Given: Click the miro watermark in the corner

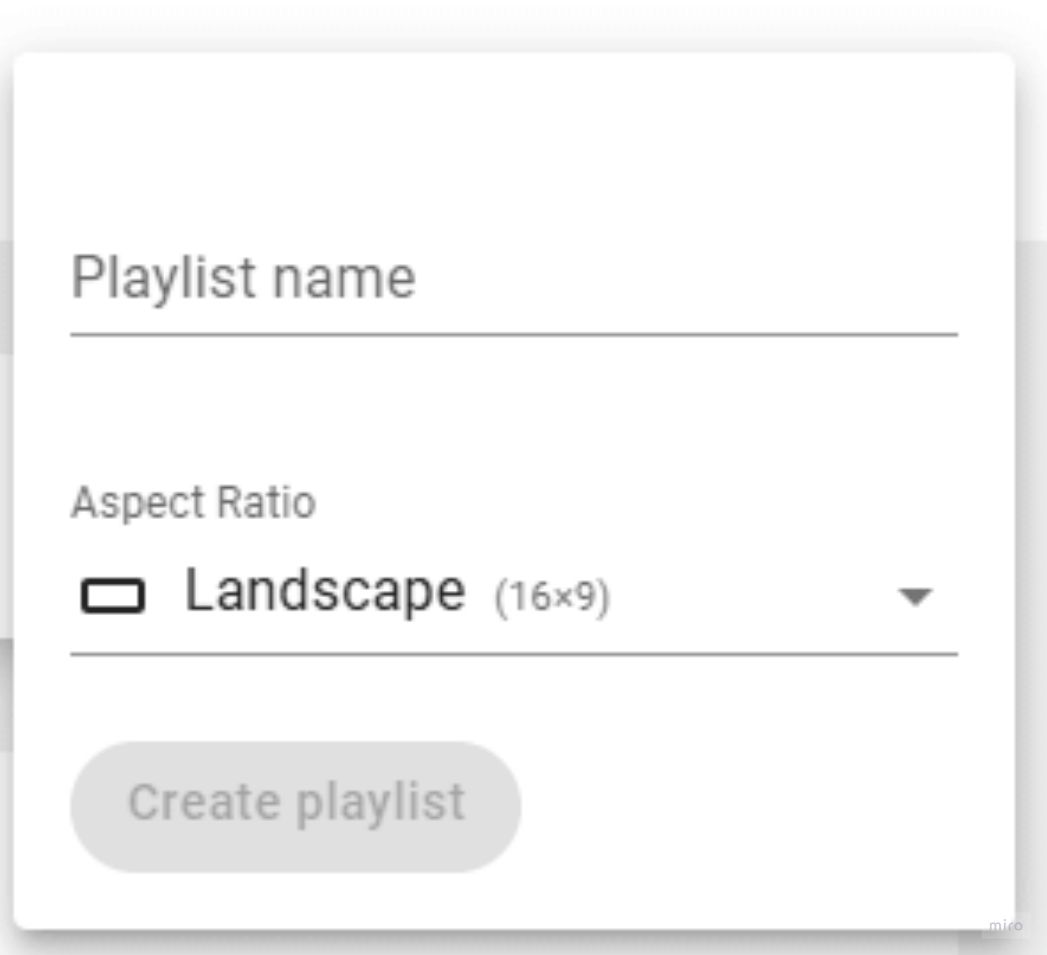Looking at the screenshot, I should (1003, 925).
